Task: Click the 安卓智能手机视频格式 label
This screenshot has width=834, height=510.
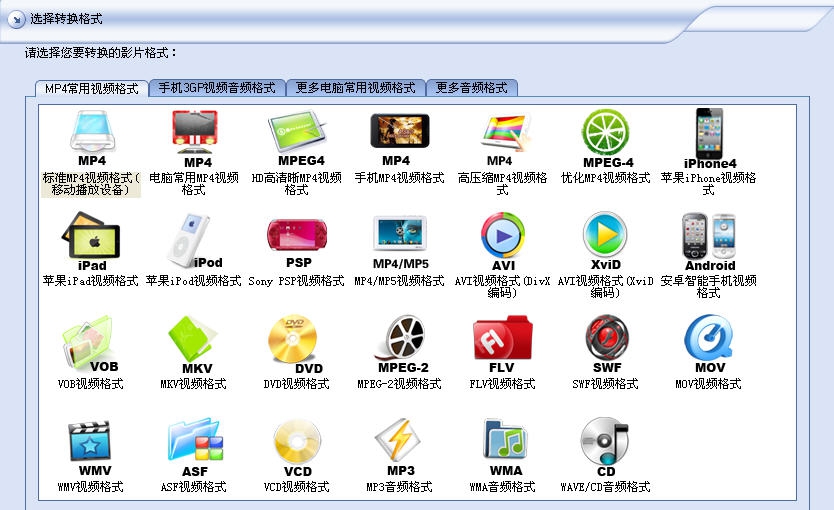Action: pos(708,287)
